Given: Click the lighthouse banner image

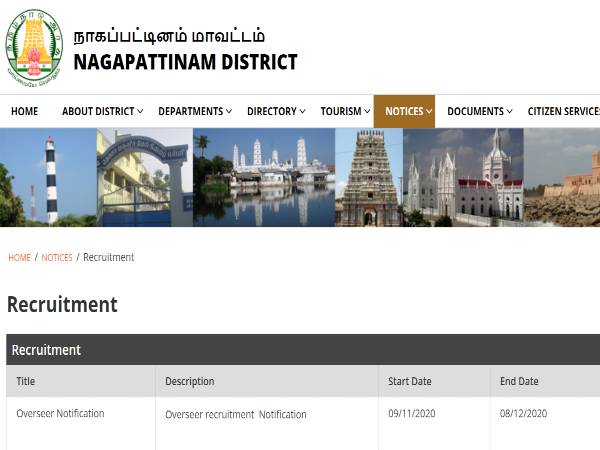Looking at the screenshot, I should click(x=47, y=178).
